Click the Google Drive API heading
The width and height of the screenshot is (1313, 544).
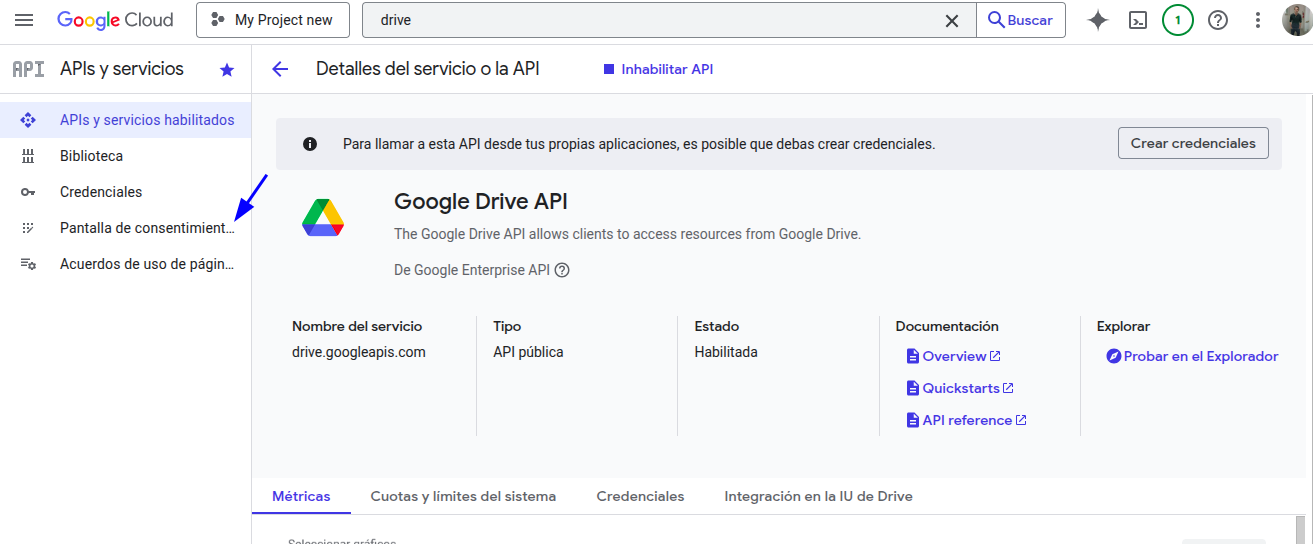point(481,201)
